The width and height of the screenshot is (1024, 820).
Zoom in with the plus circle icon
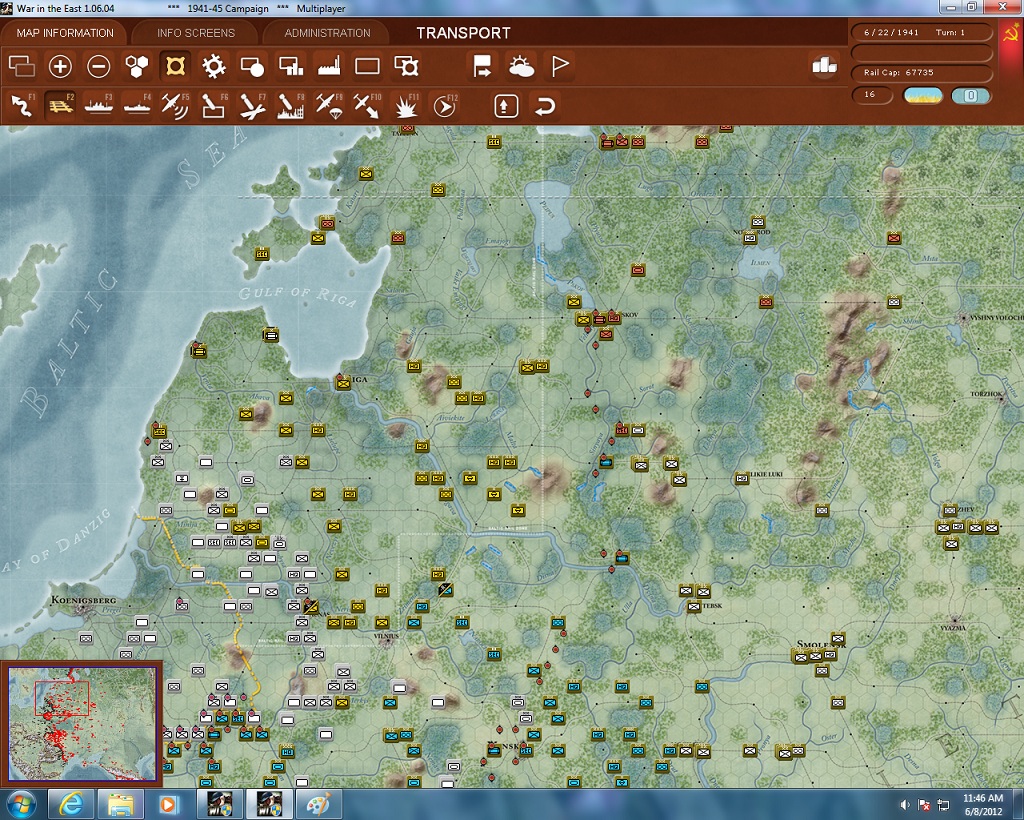pos(60,66)
